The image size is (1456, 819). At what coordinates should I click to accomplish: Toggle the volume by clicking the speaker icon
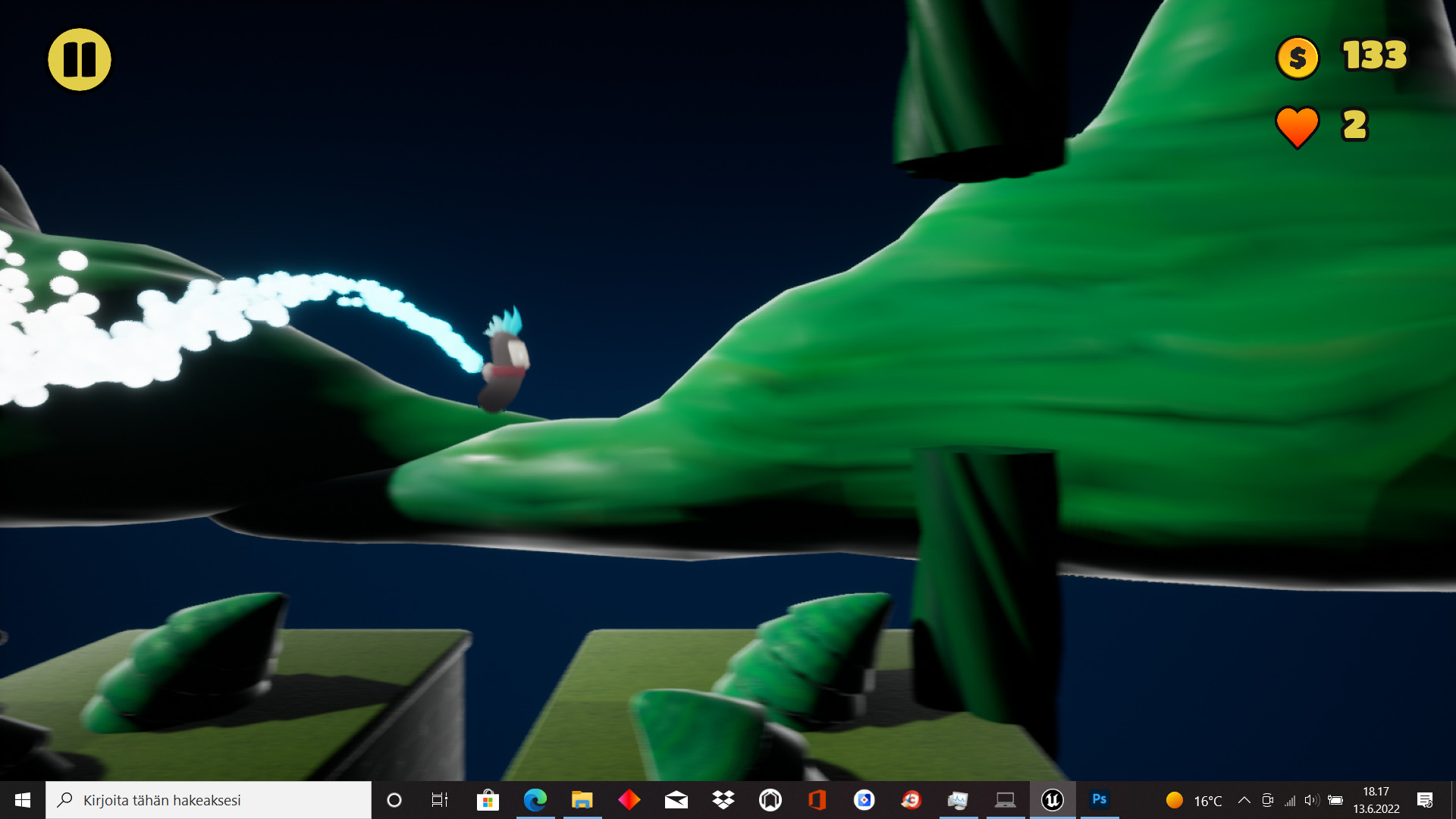tap(1311, 800)
